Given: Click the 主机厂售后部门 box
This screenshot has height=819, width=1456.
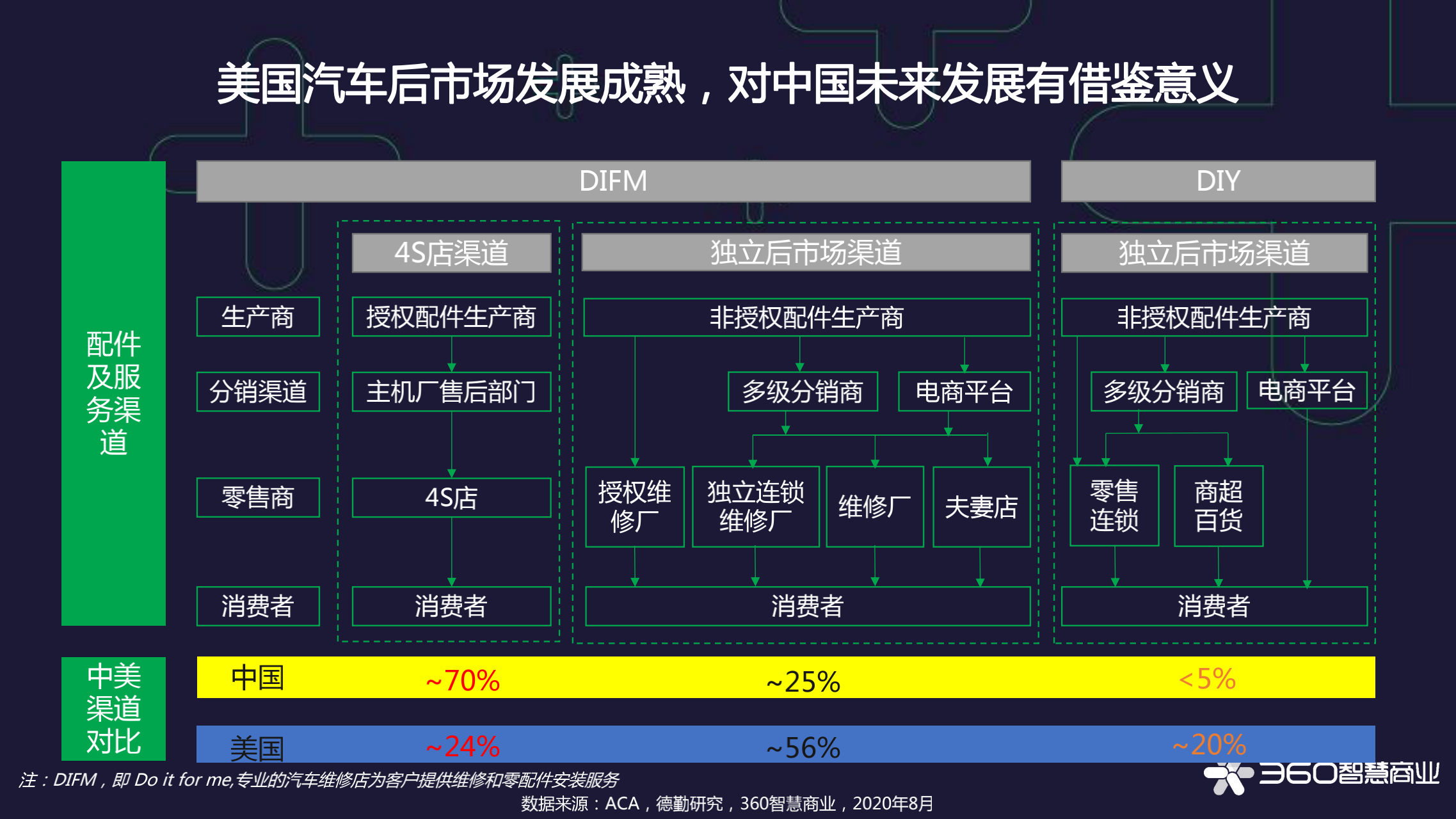Looking at the screenshot, I should pyautogui.click(x=451, y=392).
